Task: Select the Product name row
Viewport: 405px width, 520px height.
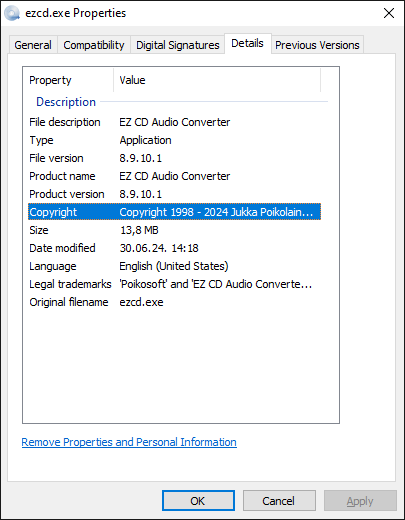Action: (x=174, y=176)
